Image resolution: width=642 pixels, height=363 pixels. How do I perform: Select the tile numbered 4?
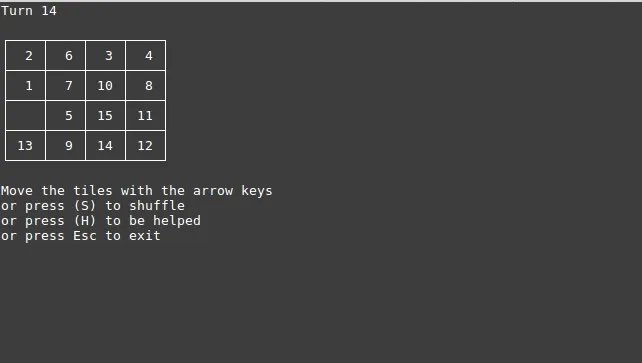pyautogui.click(x=146, y=56)
